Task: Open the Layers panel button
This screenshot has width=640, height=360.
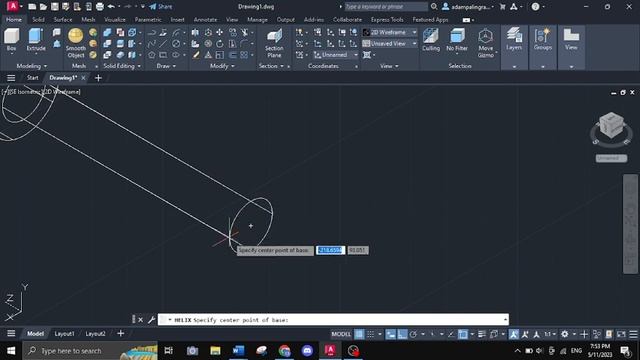Action: [514, 39]
